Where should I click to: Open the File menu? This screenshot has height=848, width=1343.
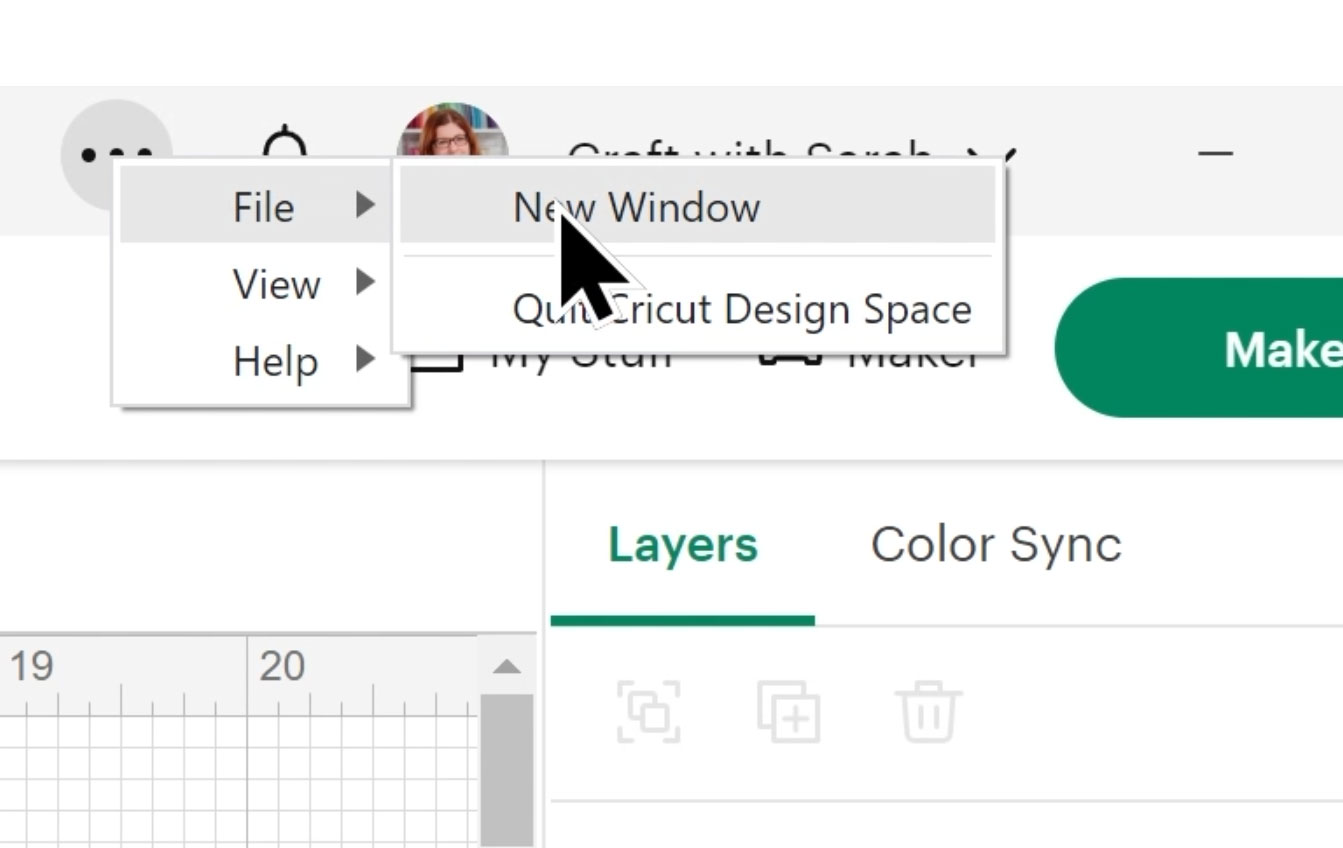pyautogui.click(x=255, y=207)
